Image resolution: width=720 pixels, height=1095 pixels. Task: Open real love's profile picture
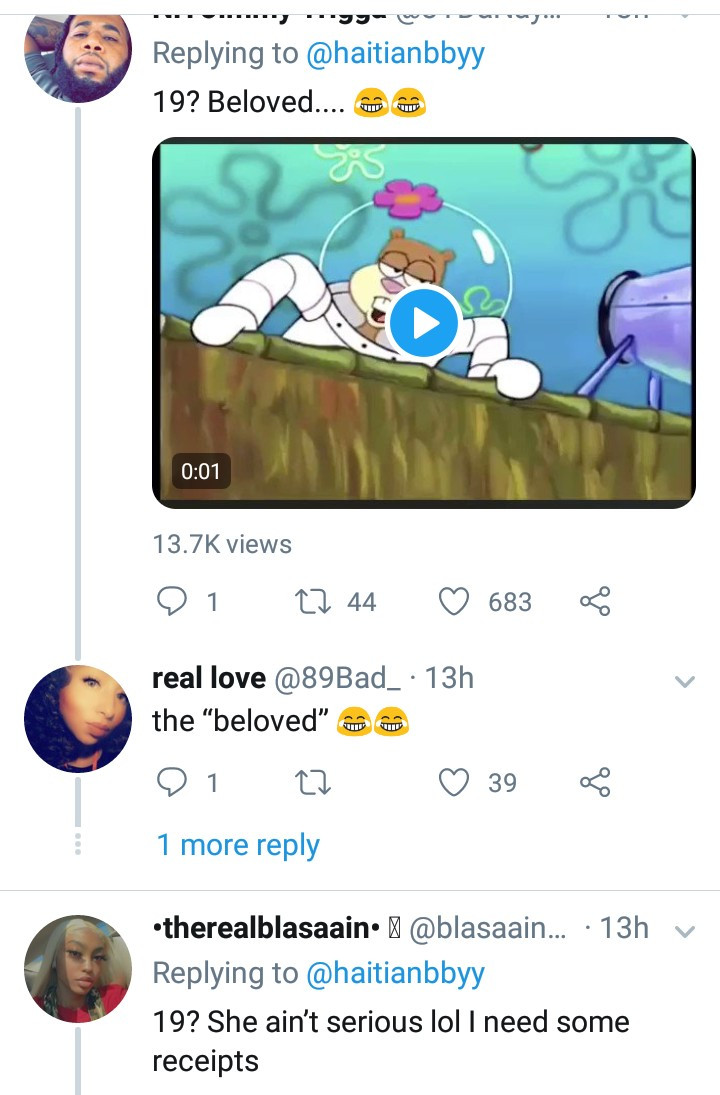pyautogui.click(x=77, y=718)
